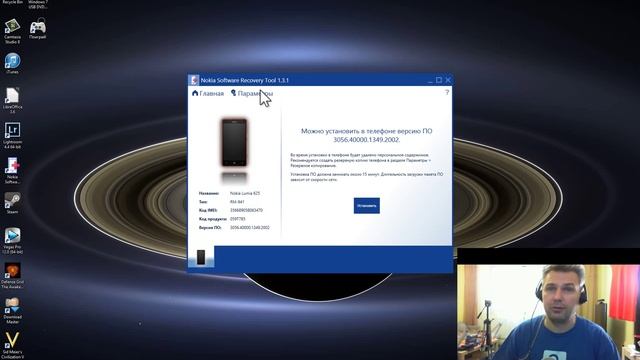Open Defense Grid The Awakening icon
640x360 pixels.
coord(12,276)
